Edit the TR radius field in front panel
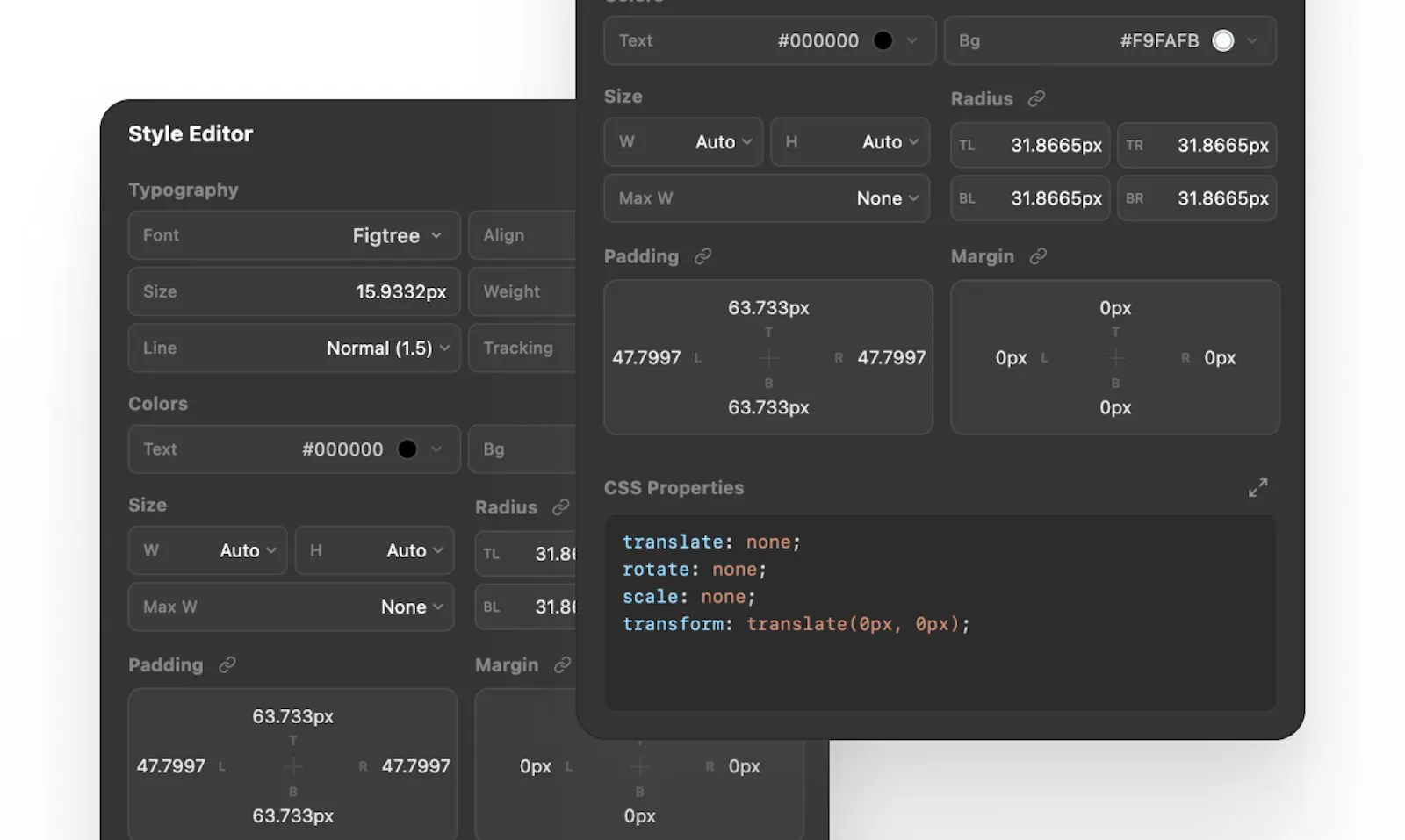Viewport: 1405px width, 840px height. pos(1197,145)
